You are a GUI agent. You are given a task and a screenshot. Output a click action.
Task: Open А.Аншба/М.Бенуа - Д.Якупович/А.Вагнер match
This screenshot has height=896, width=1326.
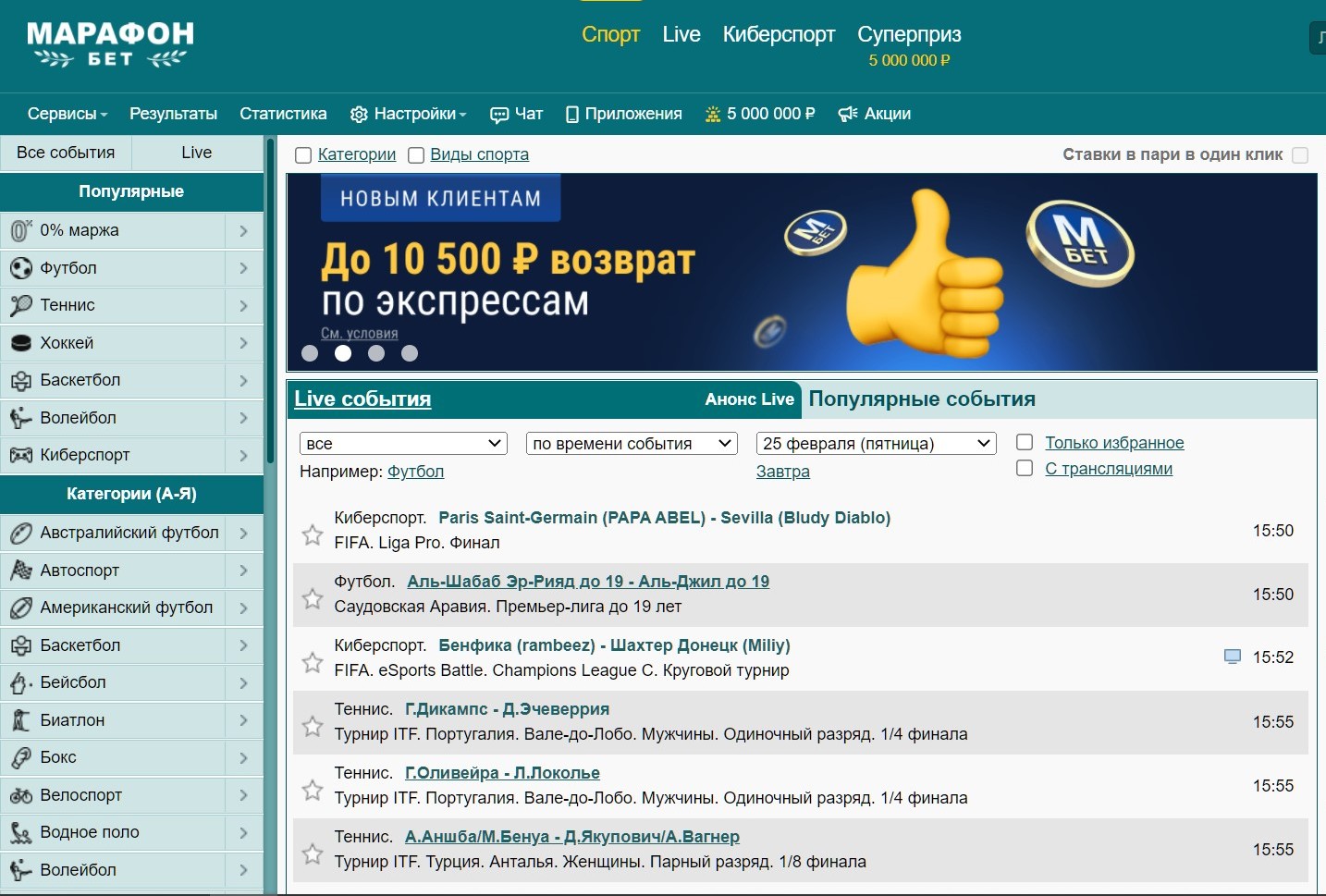[x=572, y=837]
